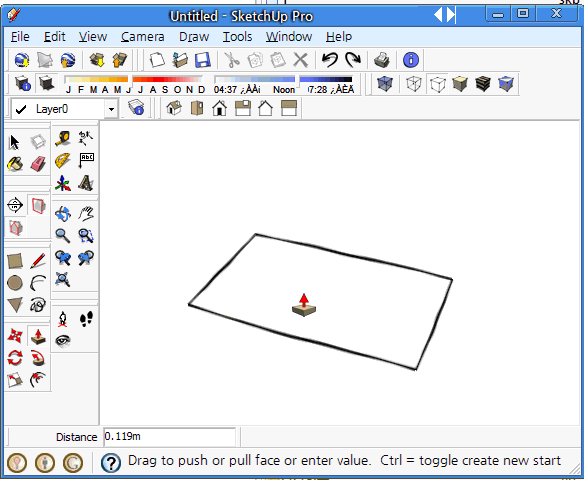Select the Line pencil tool
This screenshot has height=480, width=584.
tap(38, 261)
